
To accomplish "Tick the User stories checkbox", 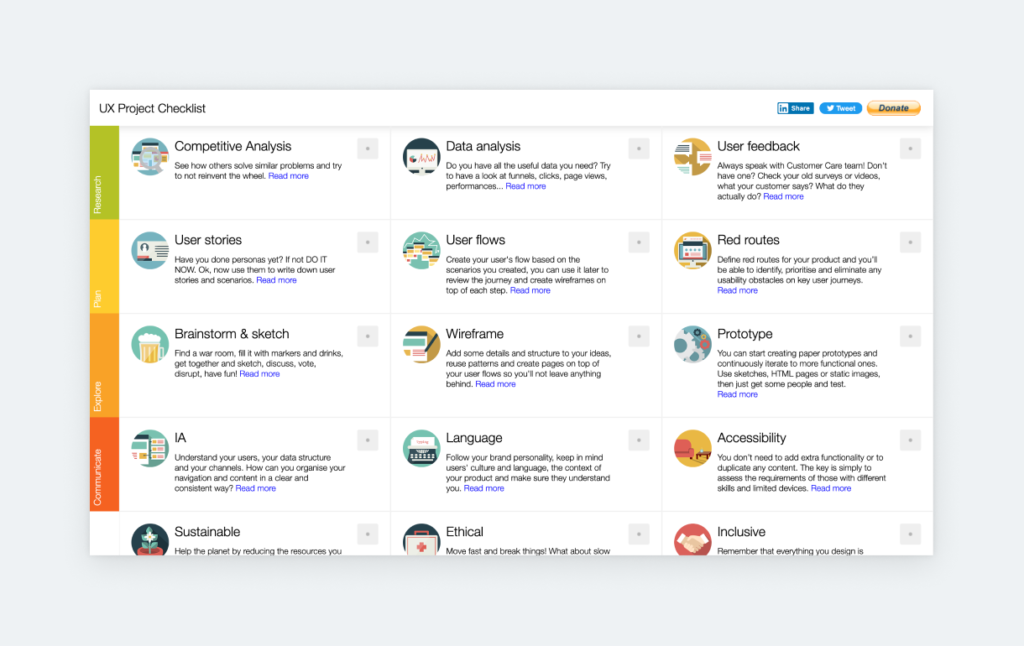I will [368, 242].
